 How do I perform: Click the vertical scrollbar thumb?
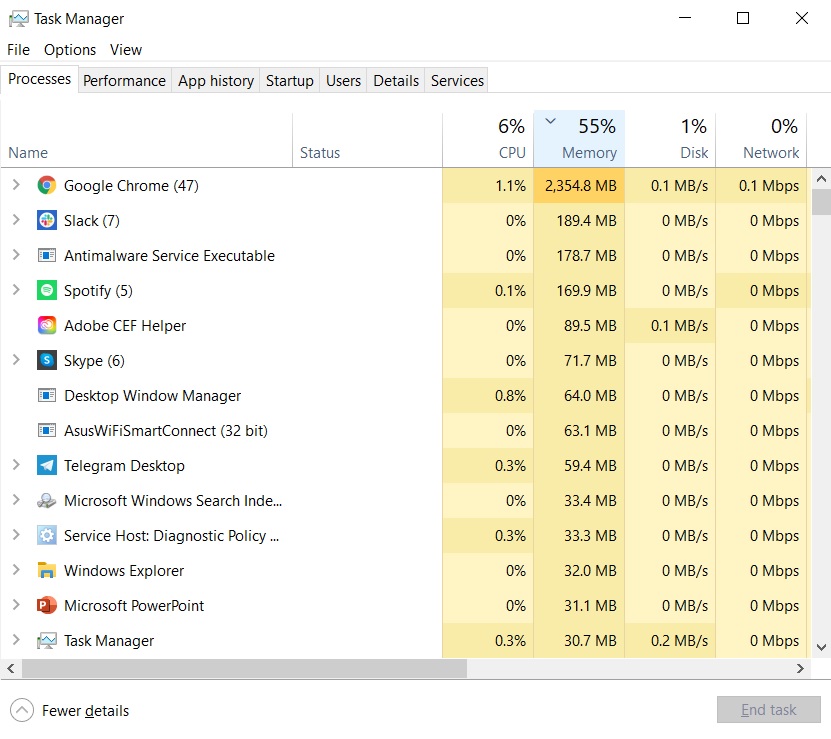(821, 201)
